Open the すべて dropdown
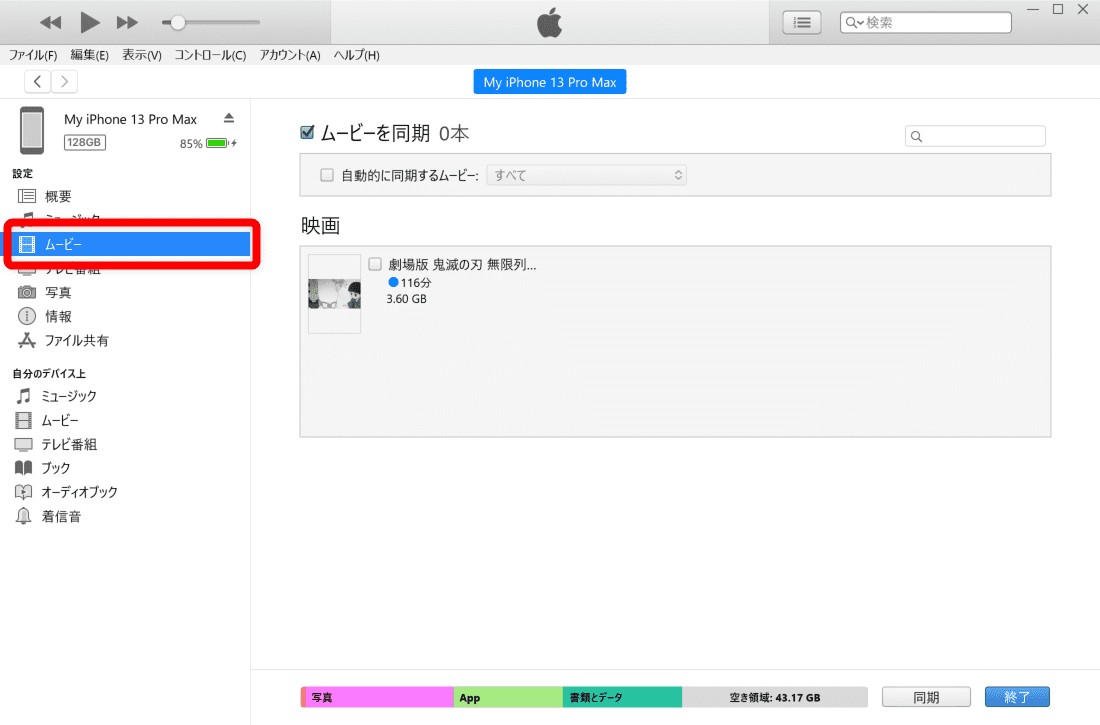Screen dimensions: 1100x725 pyautogui.click(x=586, y=175)
